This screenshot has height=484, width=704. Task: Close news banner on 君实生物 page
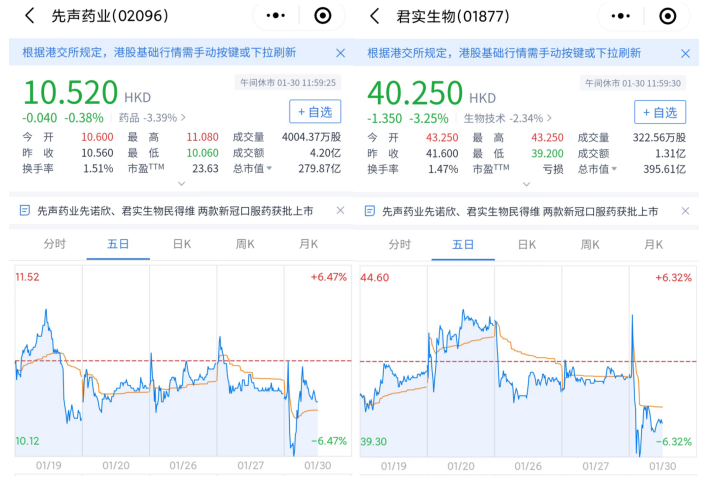tap(685, 211)
